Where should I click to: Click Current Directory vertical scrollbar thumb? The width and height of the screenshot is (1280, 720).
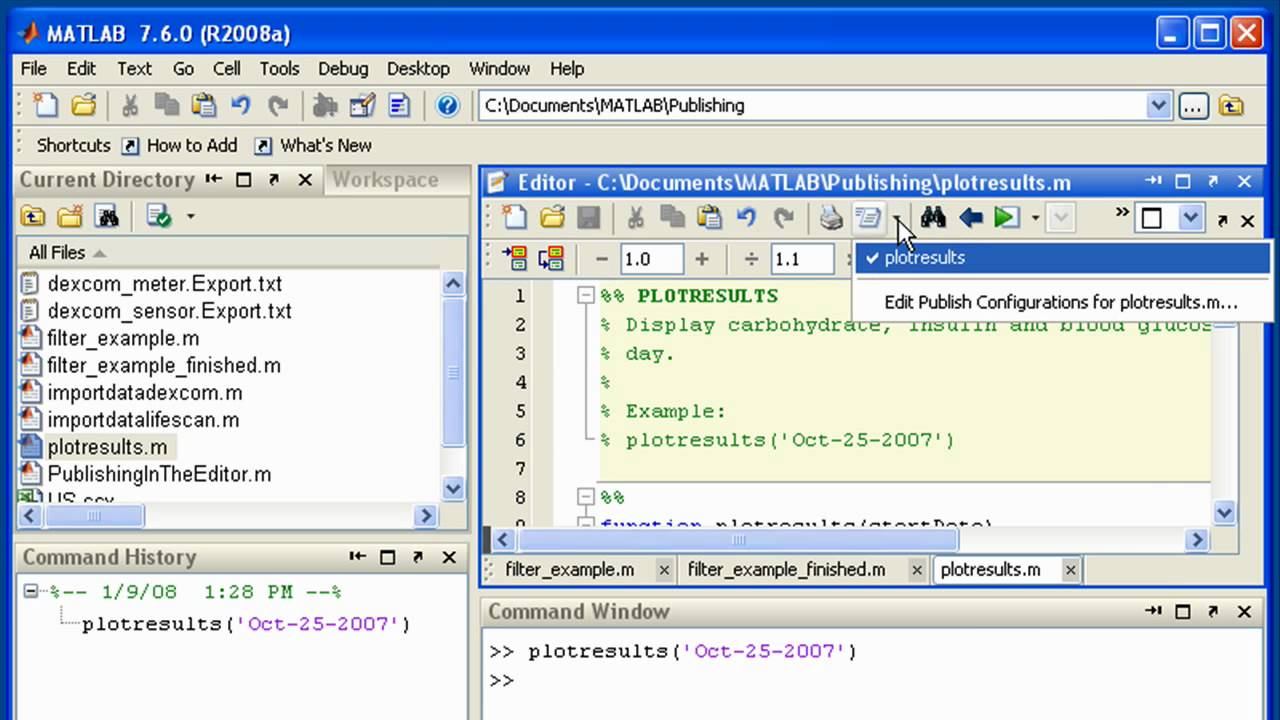(x=453, y=372)
